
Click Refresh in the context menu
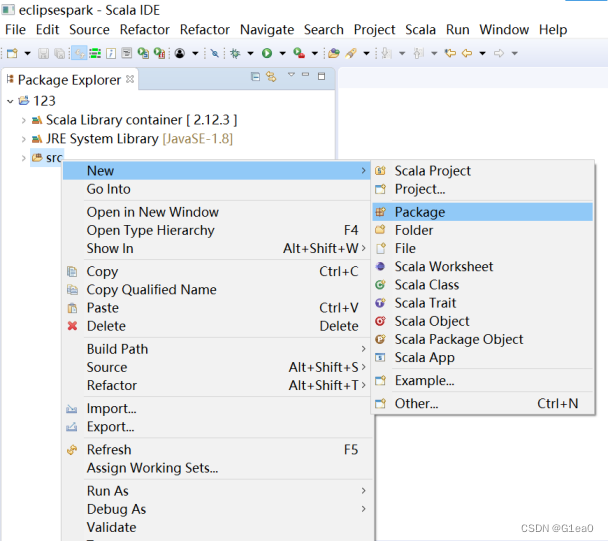pos(216,450)
